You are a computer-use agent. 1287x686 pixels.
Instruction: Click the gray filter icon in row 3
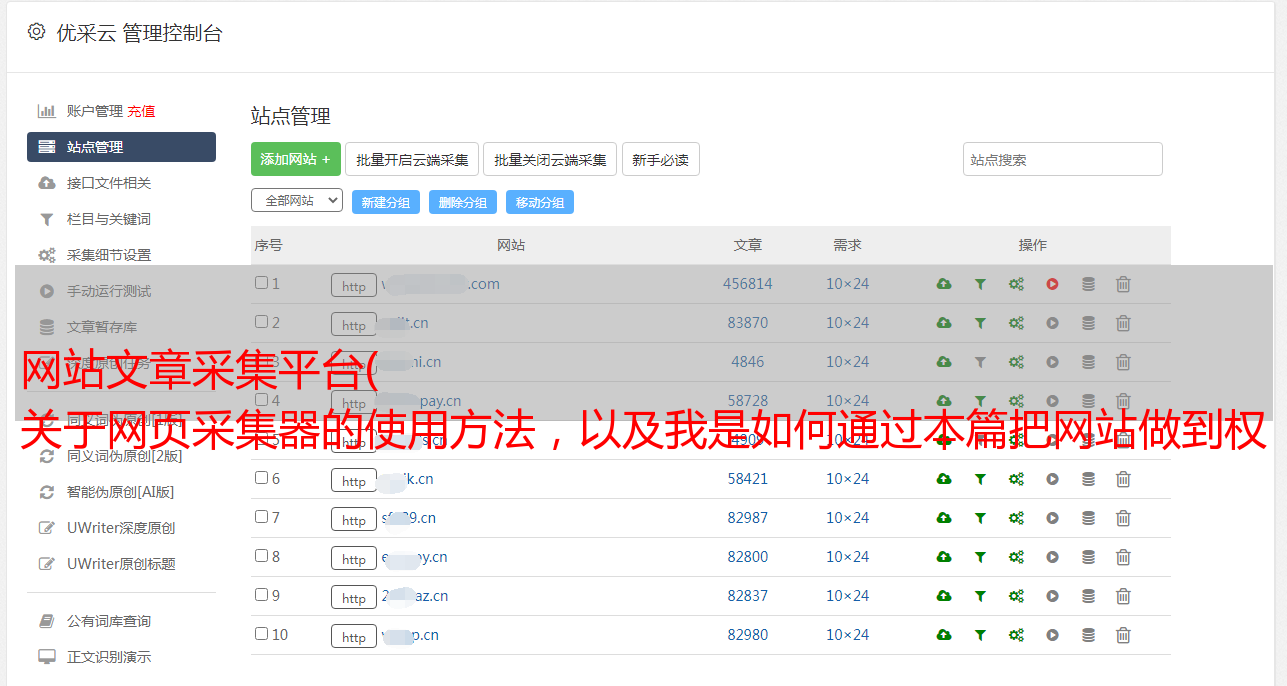[980, 362]
